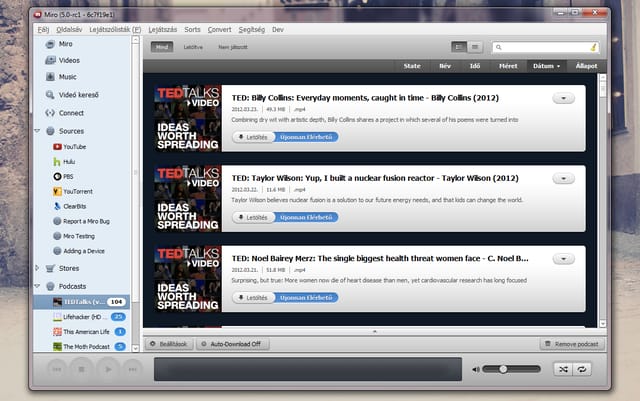Viewport: 640px width, 401px height.
Task: Open dropdown for Billy Collins item
Action: [x=563, y=98]
